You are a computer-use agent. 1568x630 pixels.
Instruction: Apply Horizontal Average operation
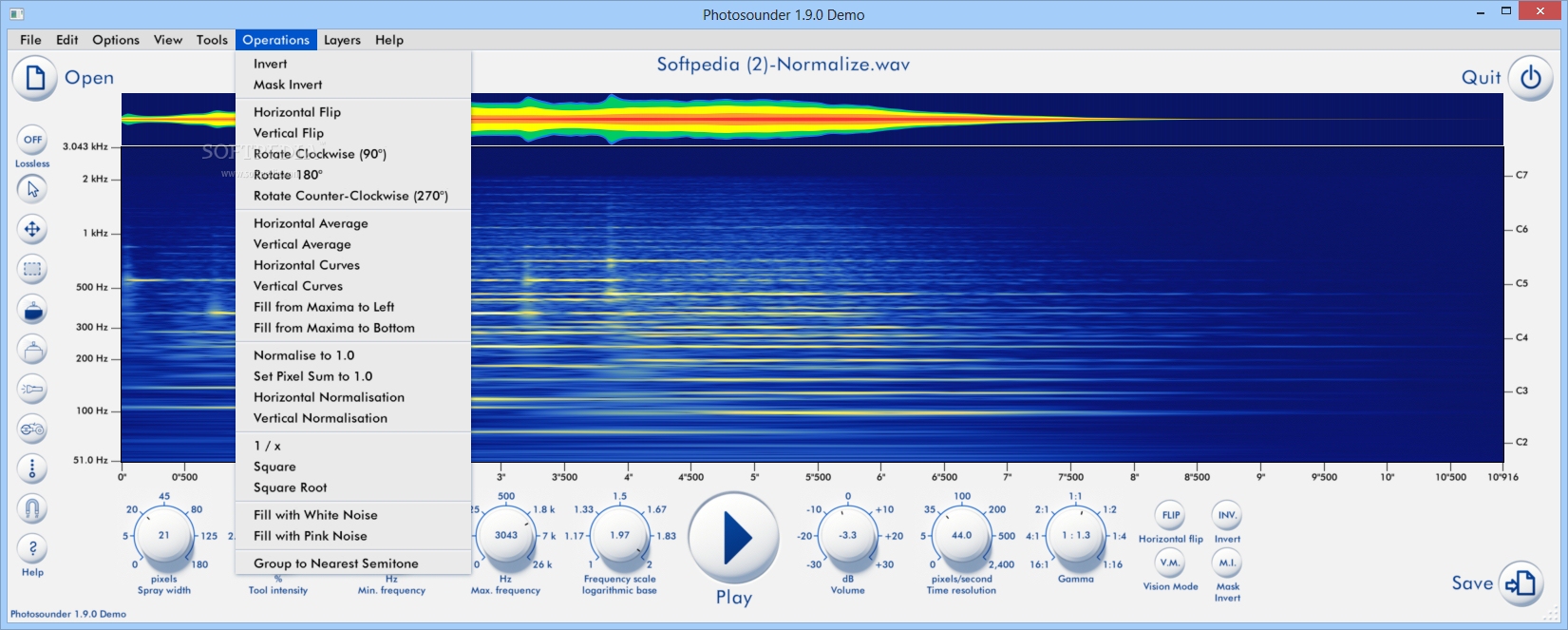(x=353, y=223)
